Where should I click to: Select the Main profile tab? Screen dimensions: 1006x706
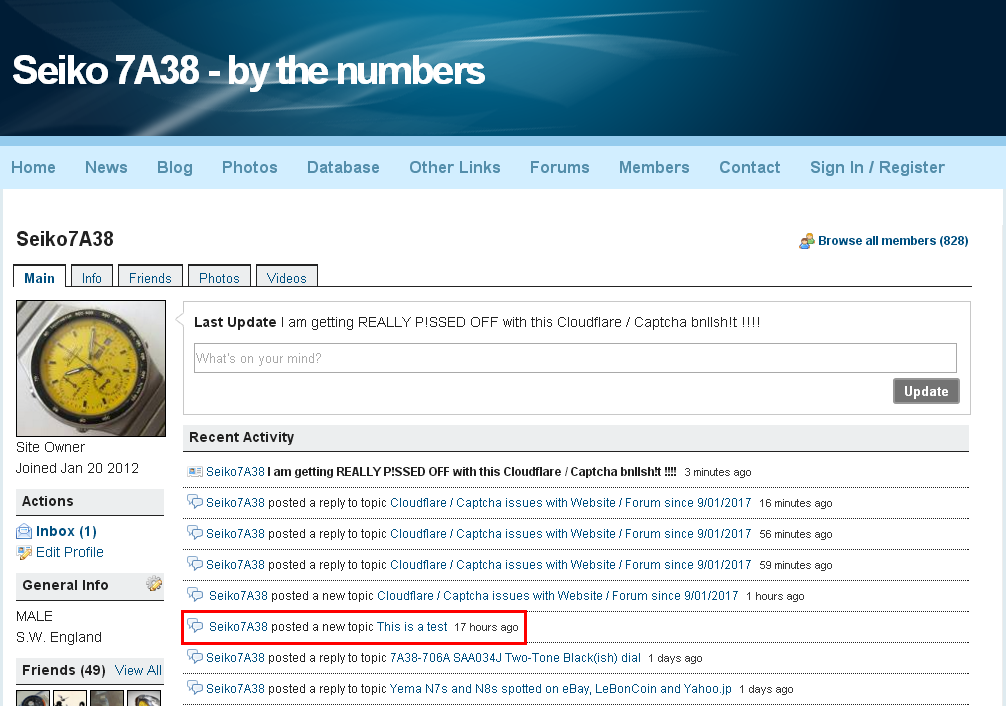point(39,278)
